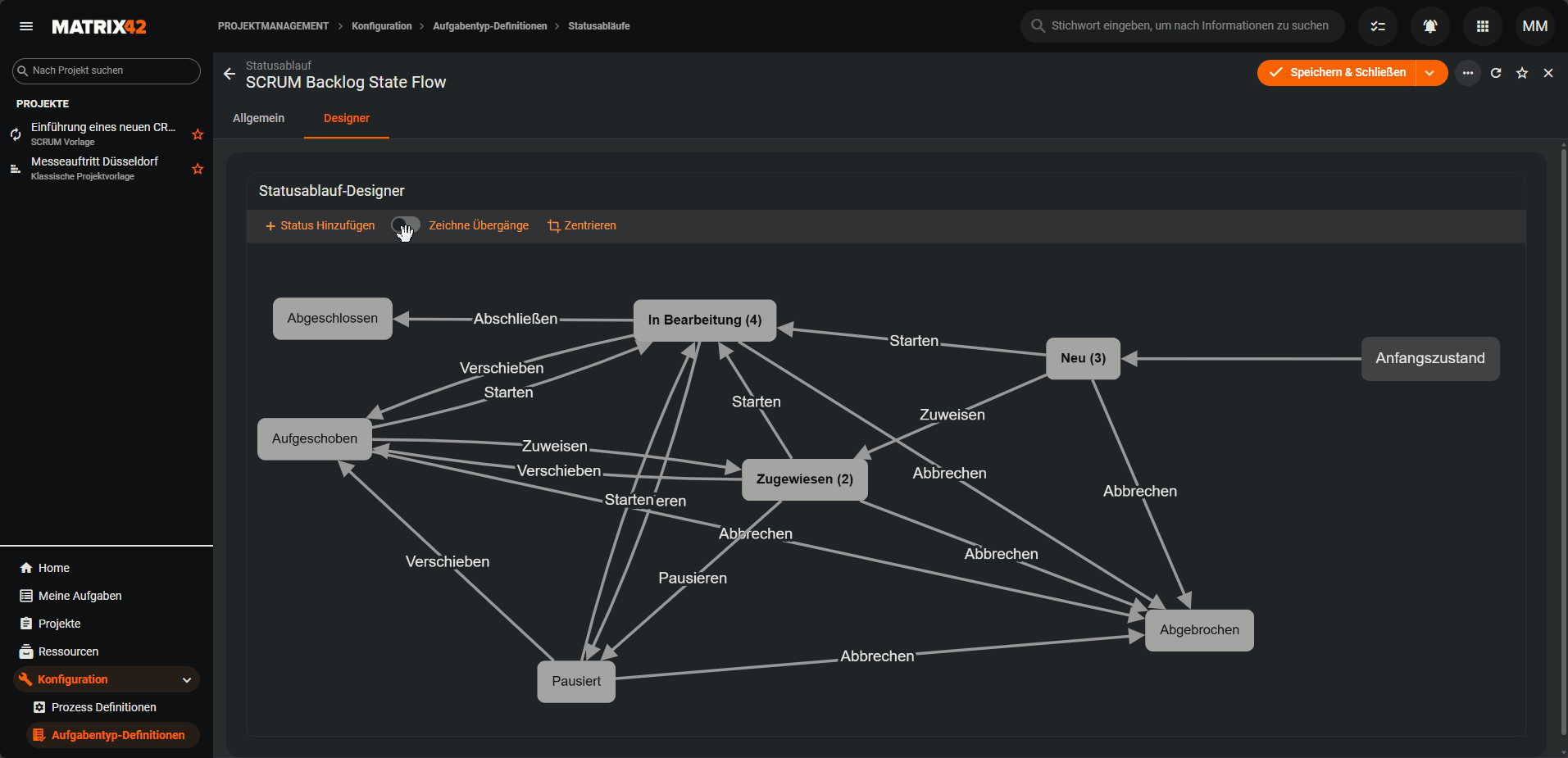Image resolution: width=1568 pixels, height=758 pixels.
Task: Mark Statusablauf as favorite with star icon
Action: click(x=1522, y=73)
